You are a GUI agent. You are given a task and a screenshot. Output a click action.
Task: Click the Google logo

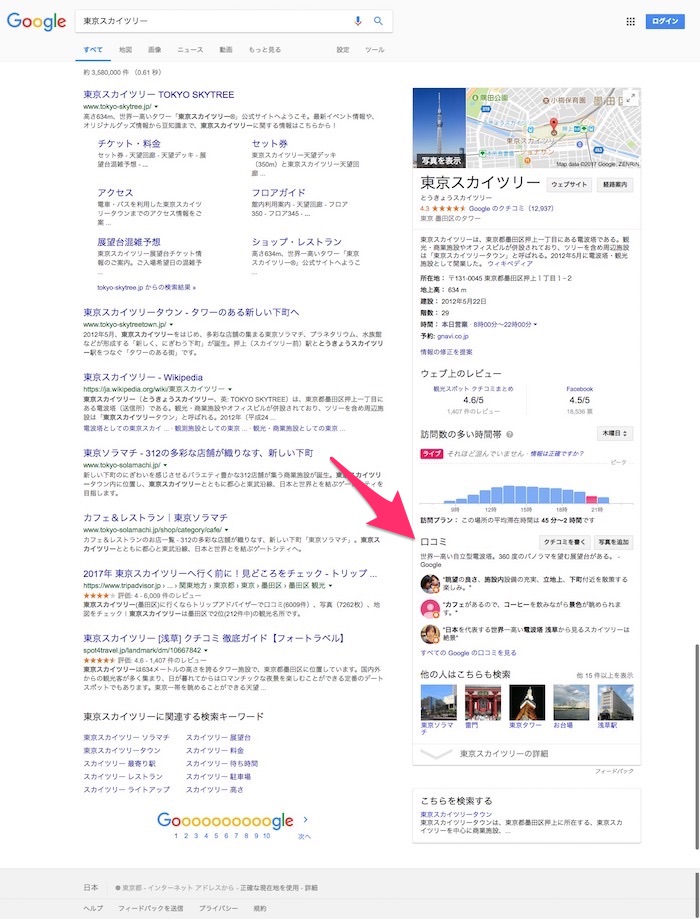[36, 21]
